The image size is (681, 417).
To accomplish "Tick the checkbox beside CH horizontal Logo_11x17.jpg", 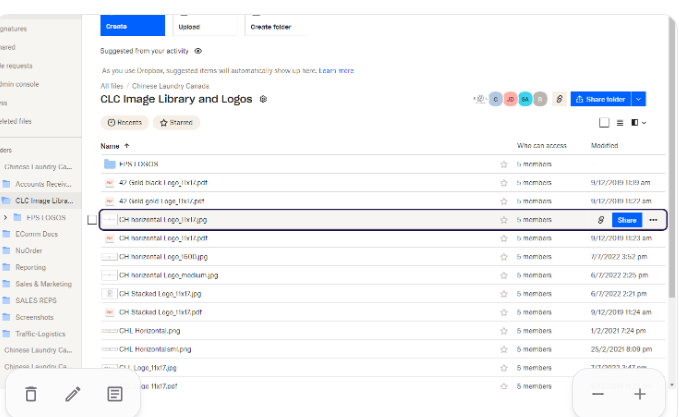I will click(x=92, y=219).
